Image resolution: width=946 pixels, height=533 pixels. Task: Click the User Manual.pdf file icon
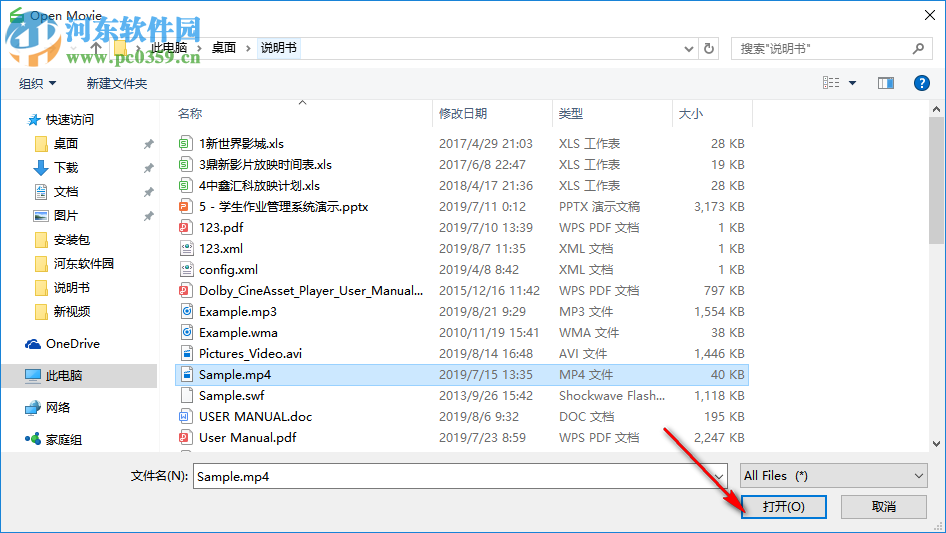pyautogui.click(x=185, y=438)
